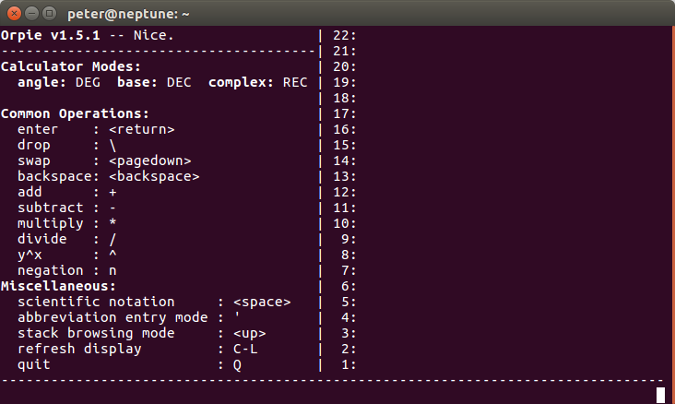Click the quit Q entry
The height and width of the screenshot is (404, 675).
pos(130,364)
